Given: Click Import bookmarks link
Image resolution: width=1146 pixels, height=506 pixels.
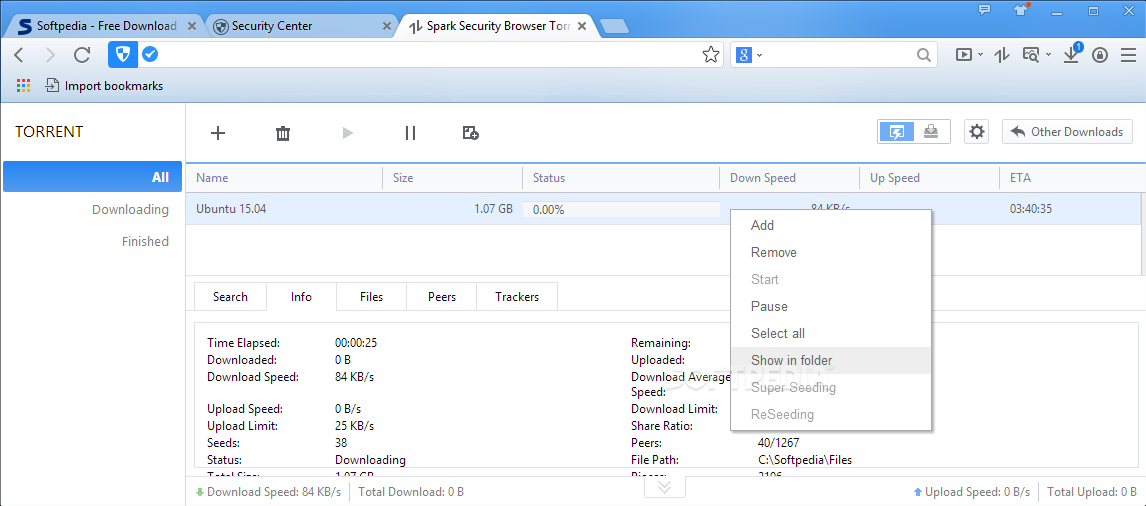Looking at the screenshot, I should tap(104, 86).
